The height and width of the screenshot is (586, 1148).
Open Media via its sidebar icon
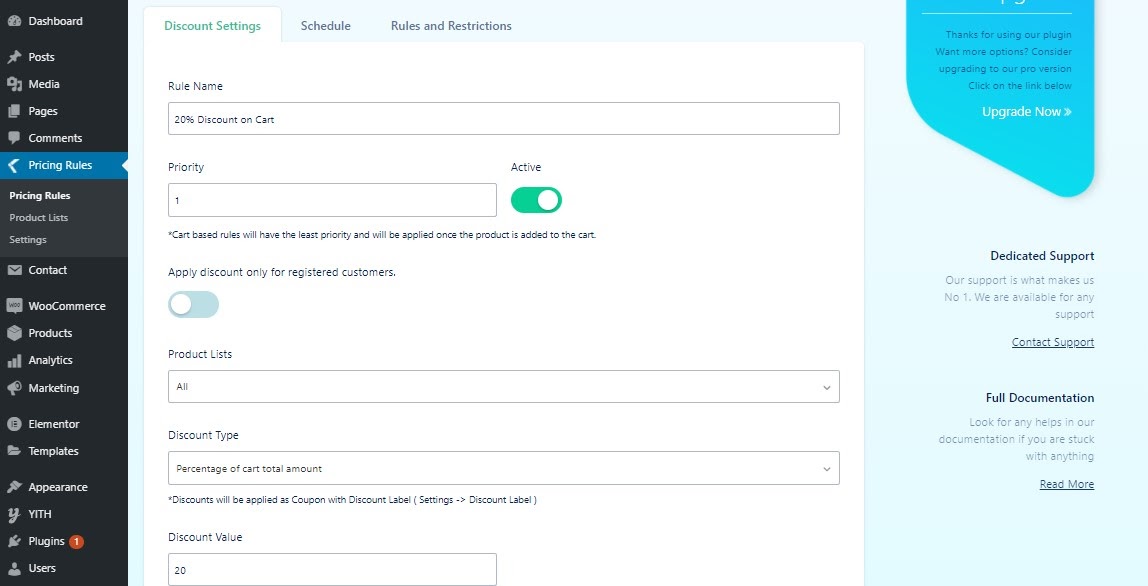pos(14,84)
